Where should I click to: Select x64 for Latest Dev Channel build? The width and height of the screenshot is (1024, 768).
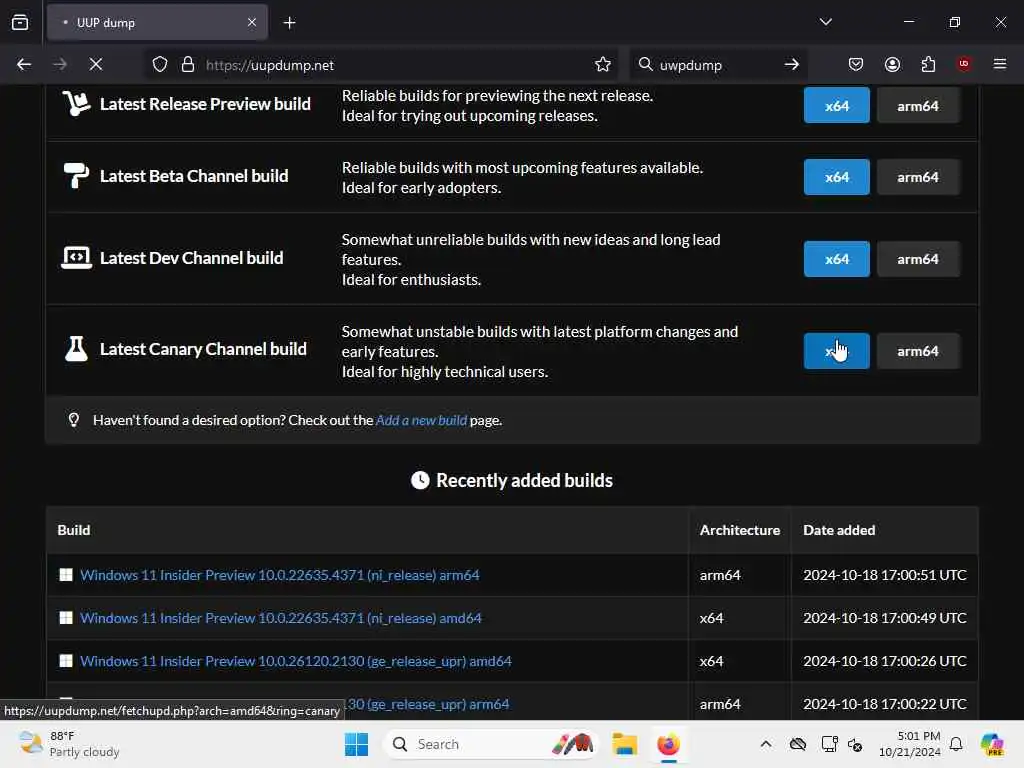click(837, 259)
